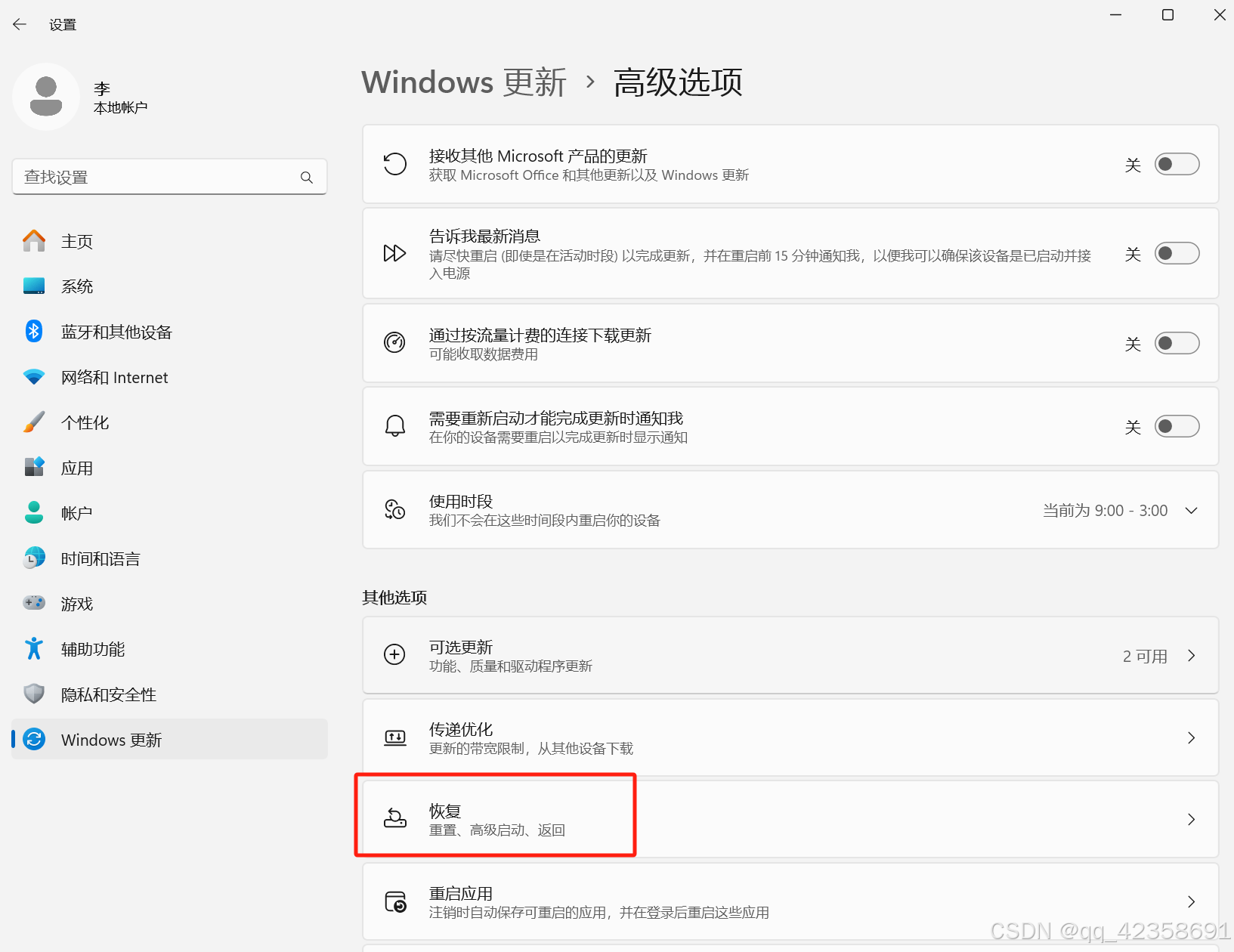
Task: Click the Bluetooth icon for 蓝牙和其他设备
Action: [34, 332]
